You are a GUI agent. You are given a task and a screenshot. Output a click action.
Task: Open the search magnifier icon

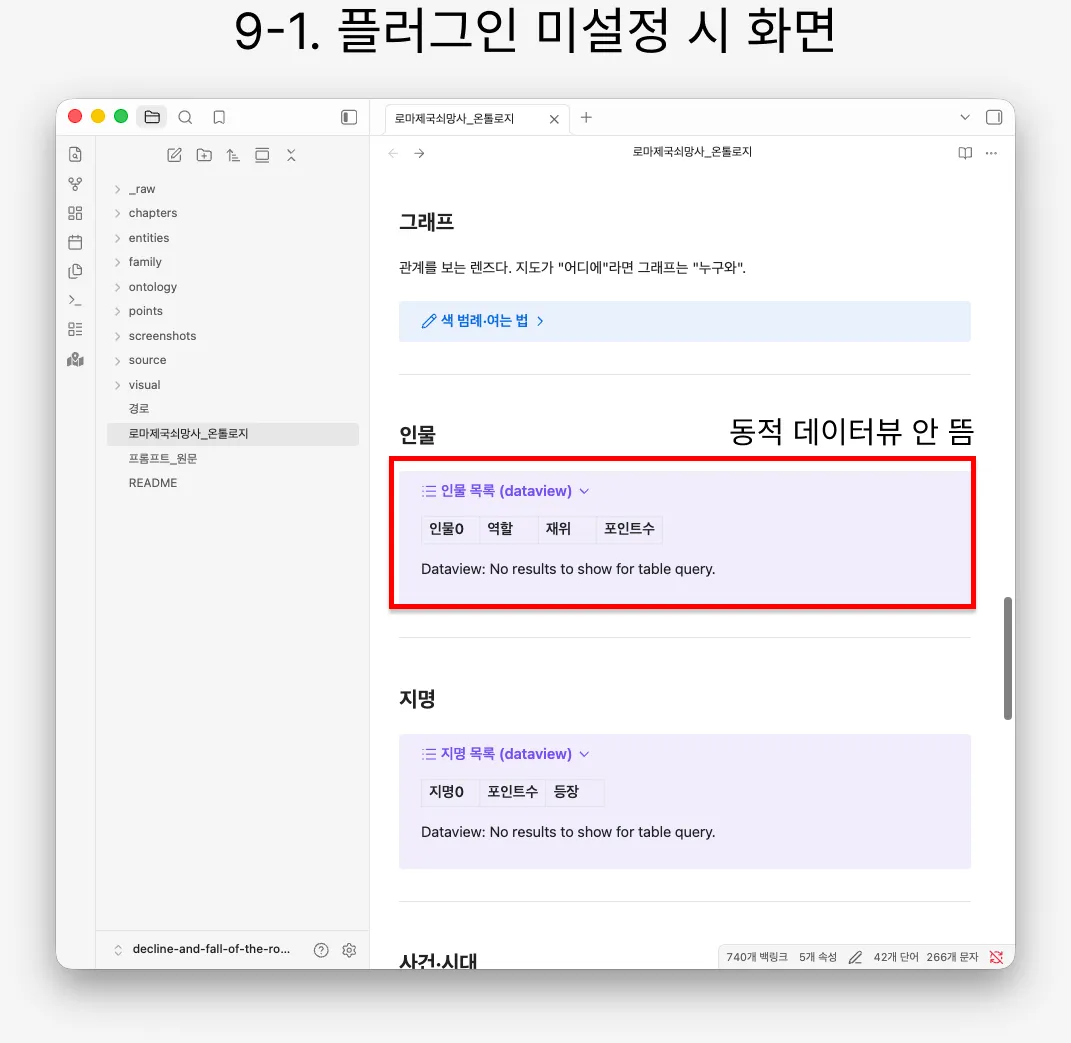[x=185, y=117]
